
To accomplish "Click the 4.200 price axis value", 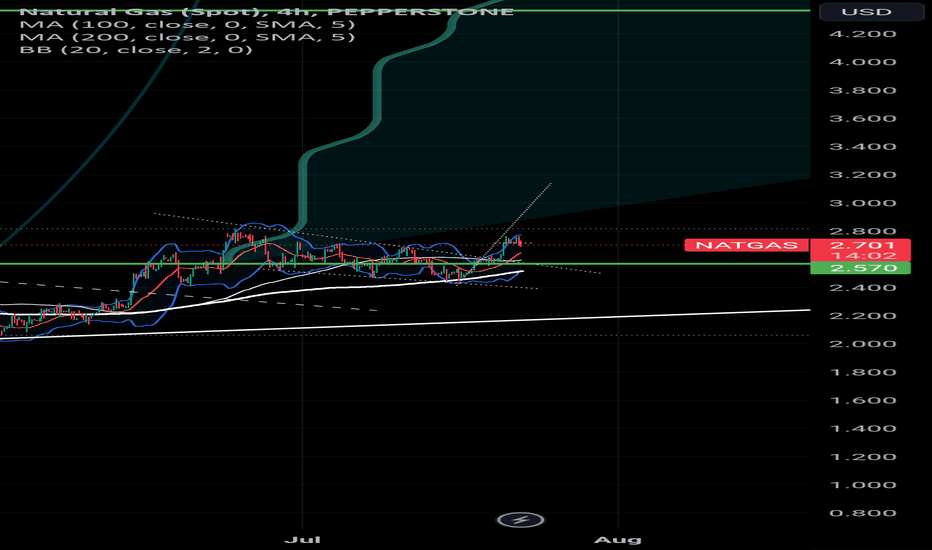I will pyautogui.click(x=862, y=34).
